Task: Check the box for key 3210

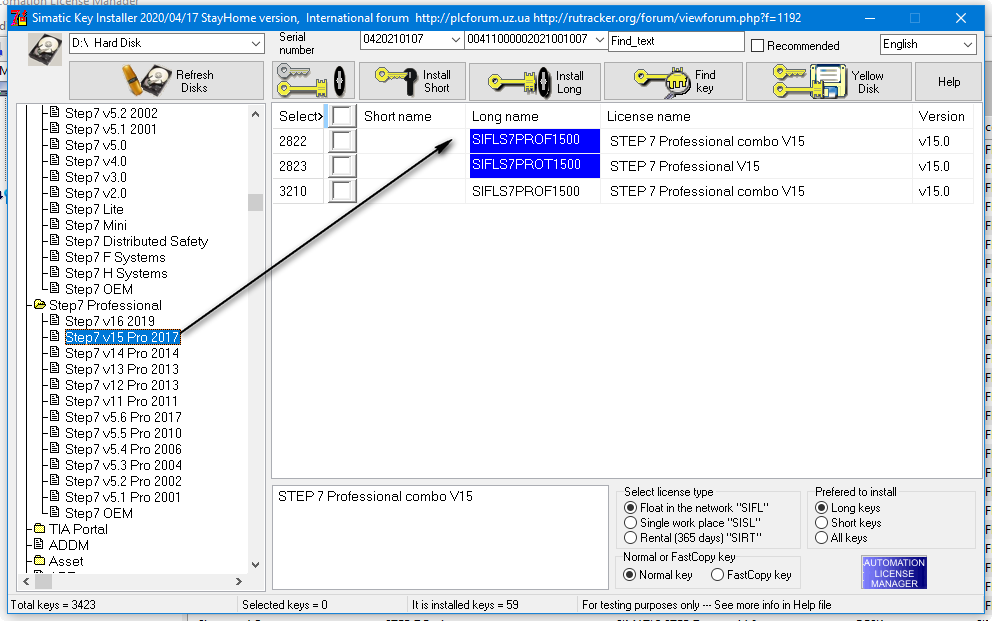Action: click(x=342, y=191)
